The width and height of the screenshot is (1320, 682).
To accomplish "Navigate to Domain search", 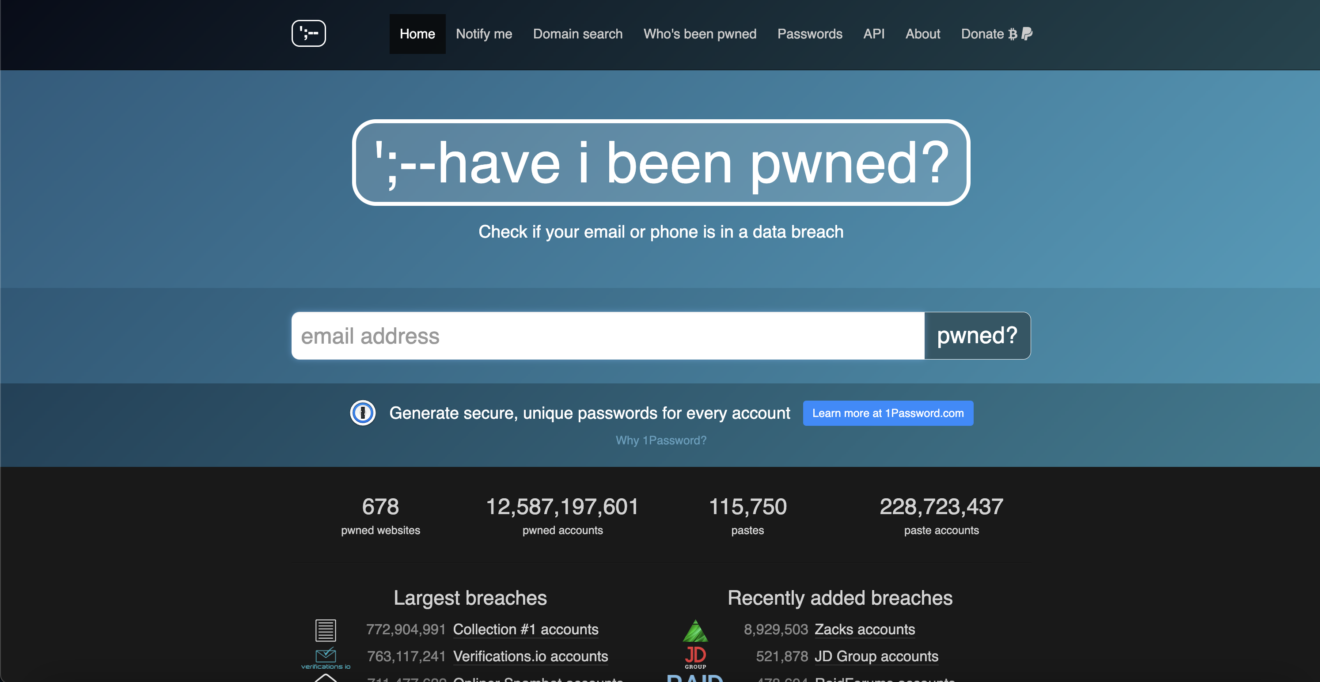I will 577,33.
